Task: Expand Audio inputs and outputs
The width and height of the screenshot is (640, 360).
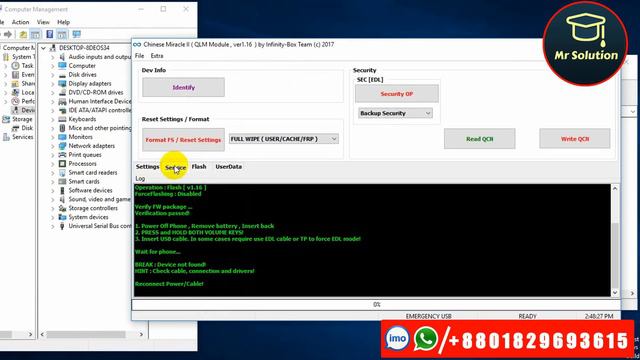Action: pyautogui.click(x=53, y=57)
